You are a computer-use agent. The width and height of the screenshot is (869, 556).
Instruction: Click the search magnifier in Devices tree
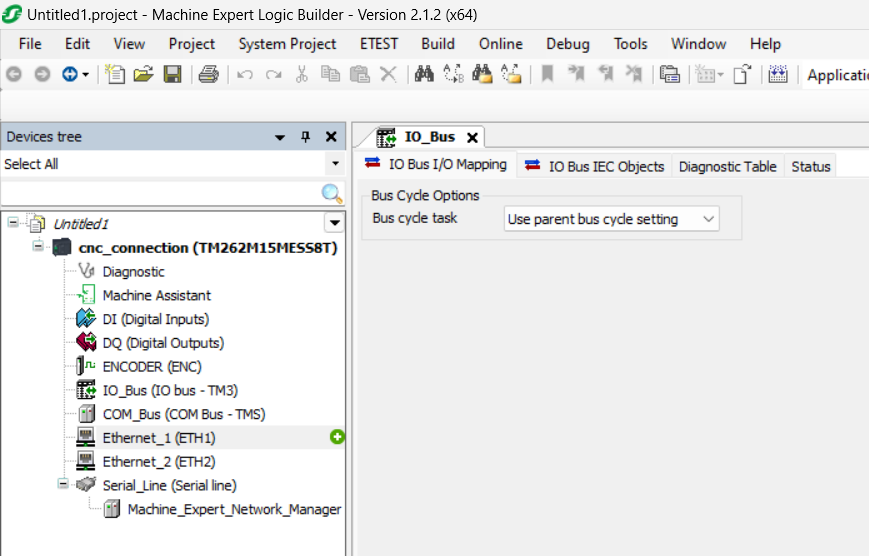331,193
